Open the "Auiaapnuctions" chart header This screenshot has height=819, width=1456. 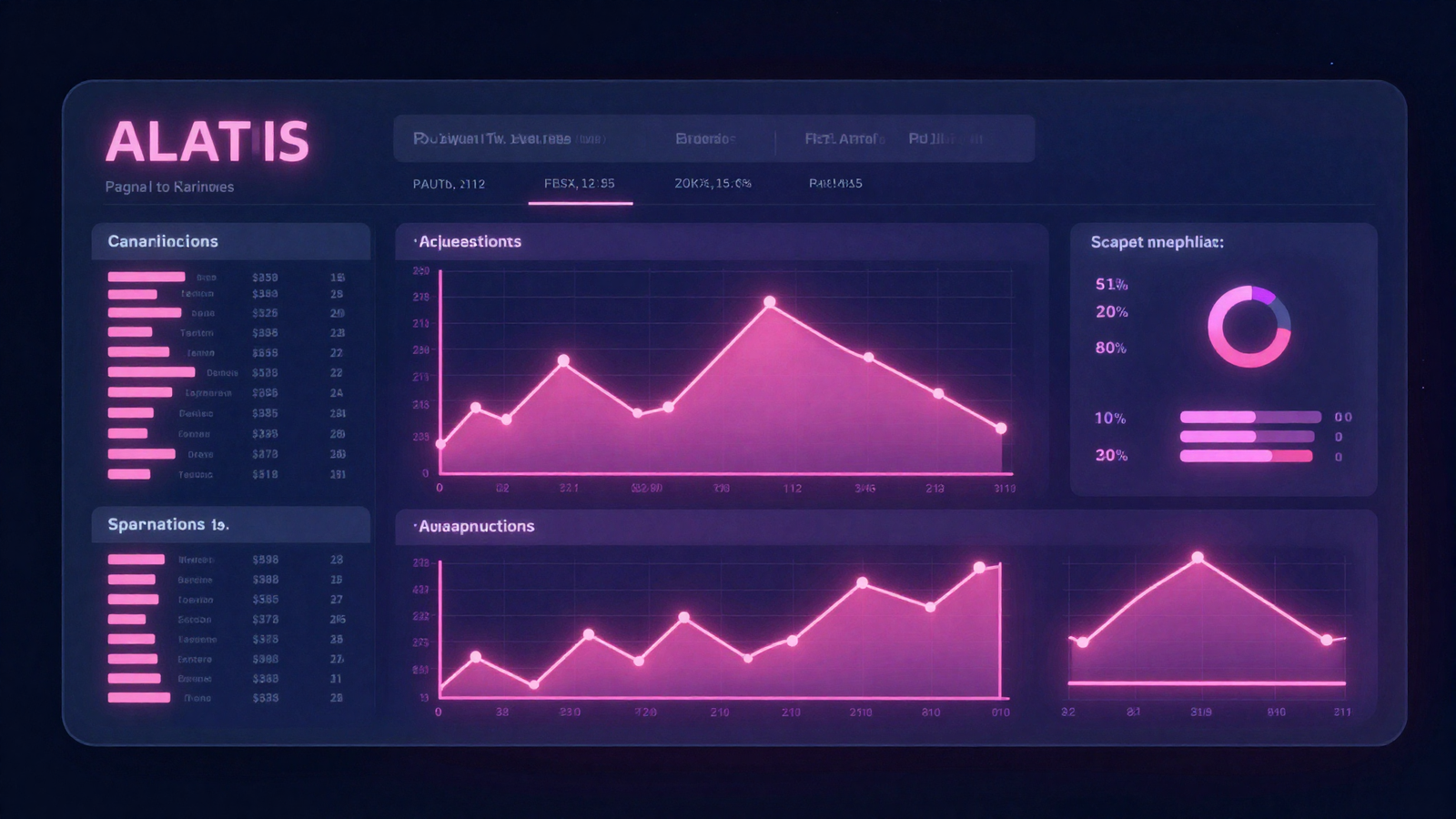pos(885,526)
